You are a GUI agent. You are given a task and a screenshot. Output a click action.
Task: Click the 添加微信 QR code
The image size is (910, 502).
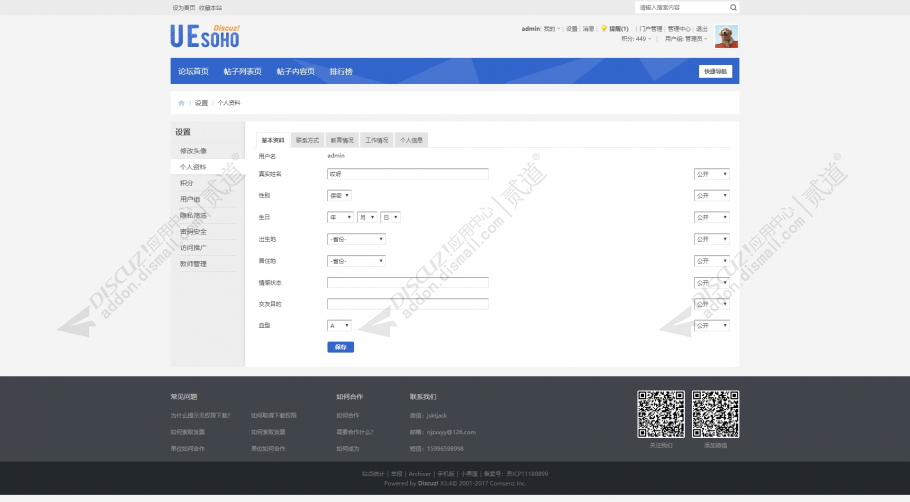[715, 414]
